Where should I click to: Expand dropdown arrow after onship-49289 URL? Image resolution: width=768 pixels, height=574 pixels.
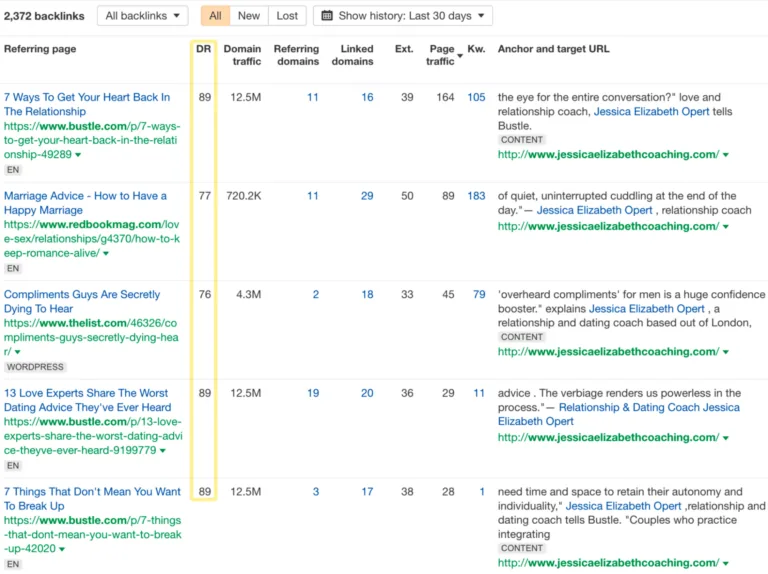[78, 155]
